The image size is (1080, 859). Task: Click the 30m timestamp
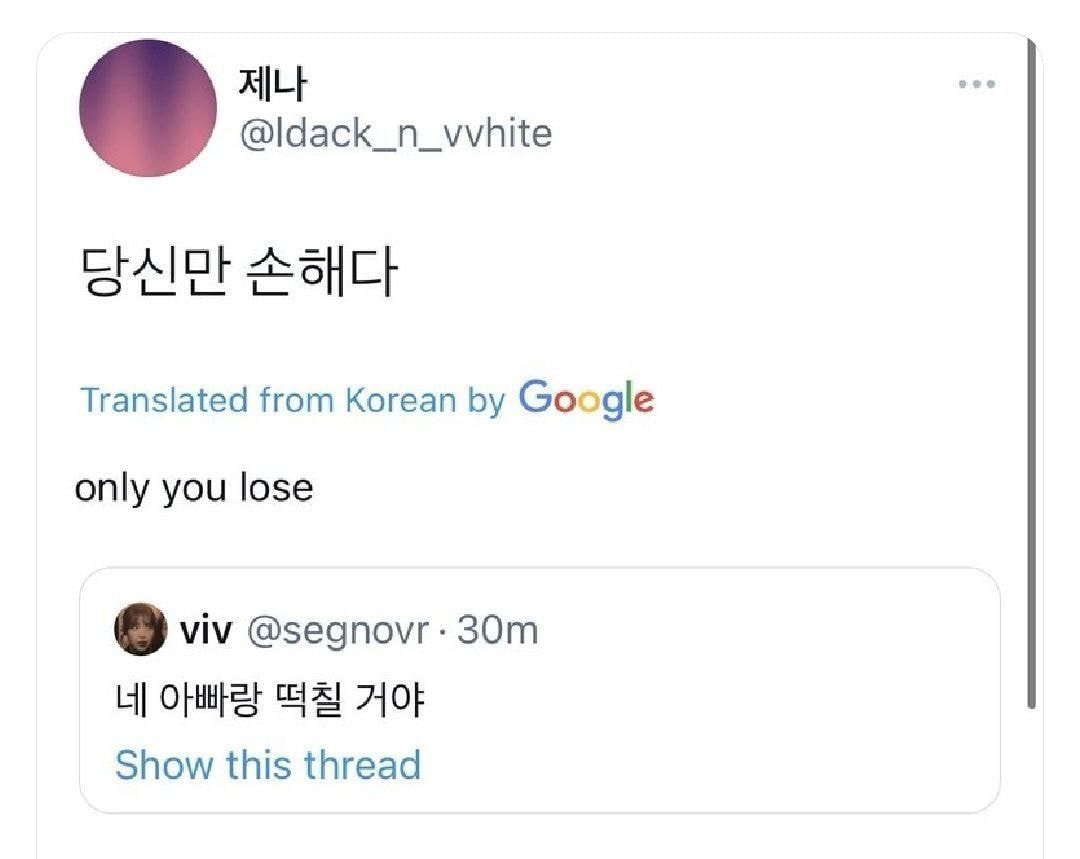coord(497,631)
